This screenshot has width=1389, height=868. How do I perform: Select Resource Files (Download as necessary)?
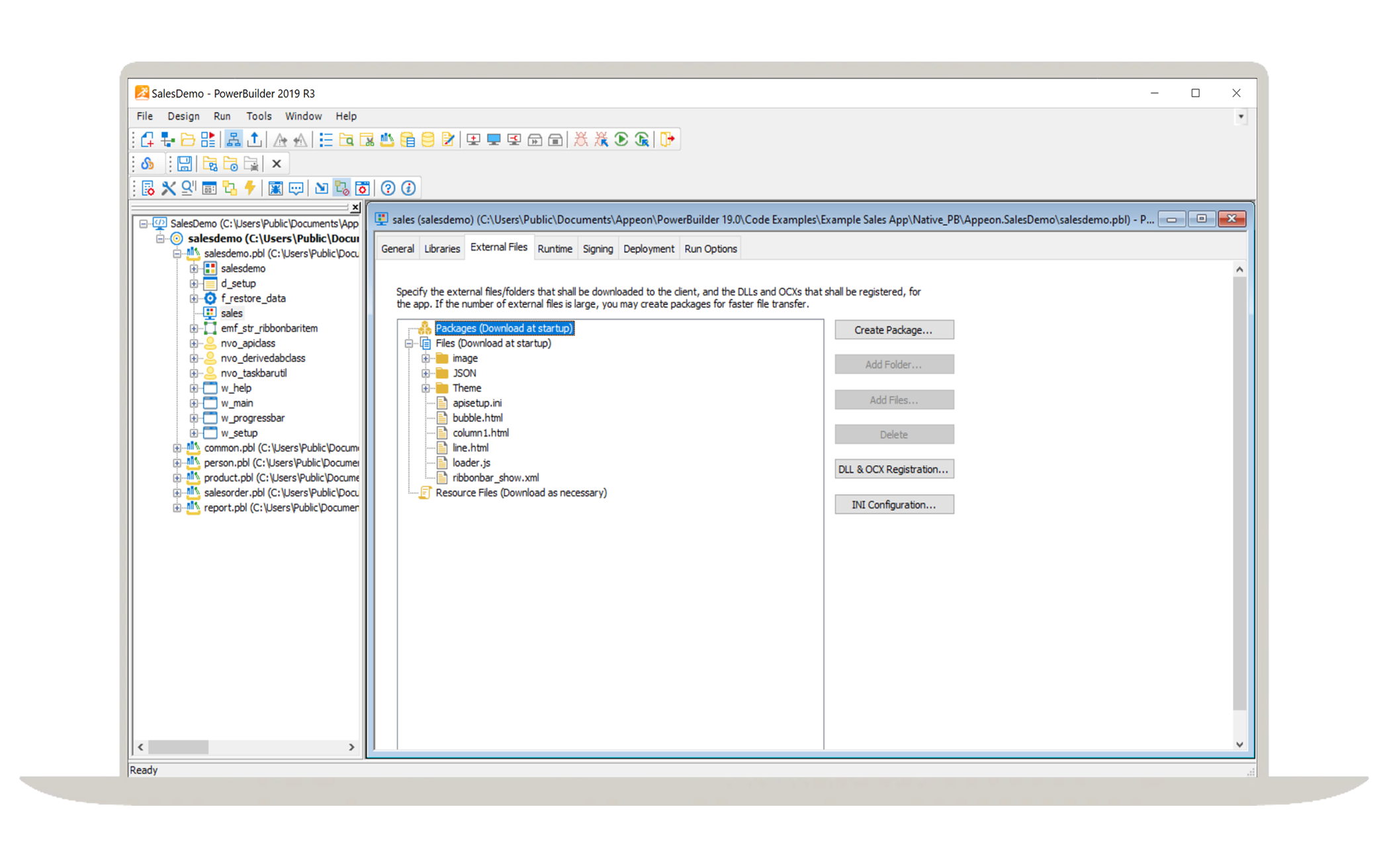[521, 493]
